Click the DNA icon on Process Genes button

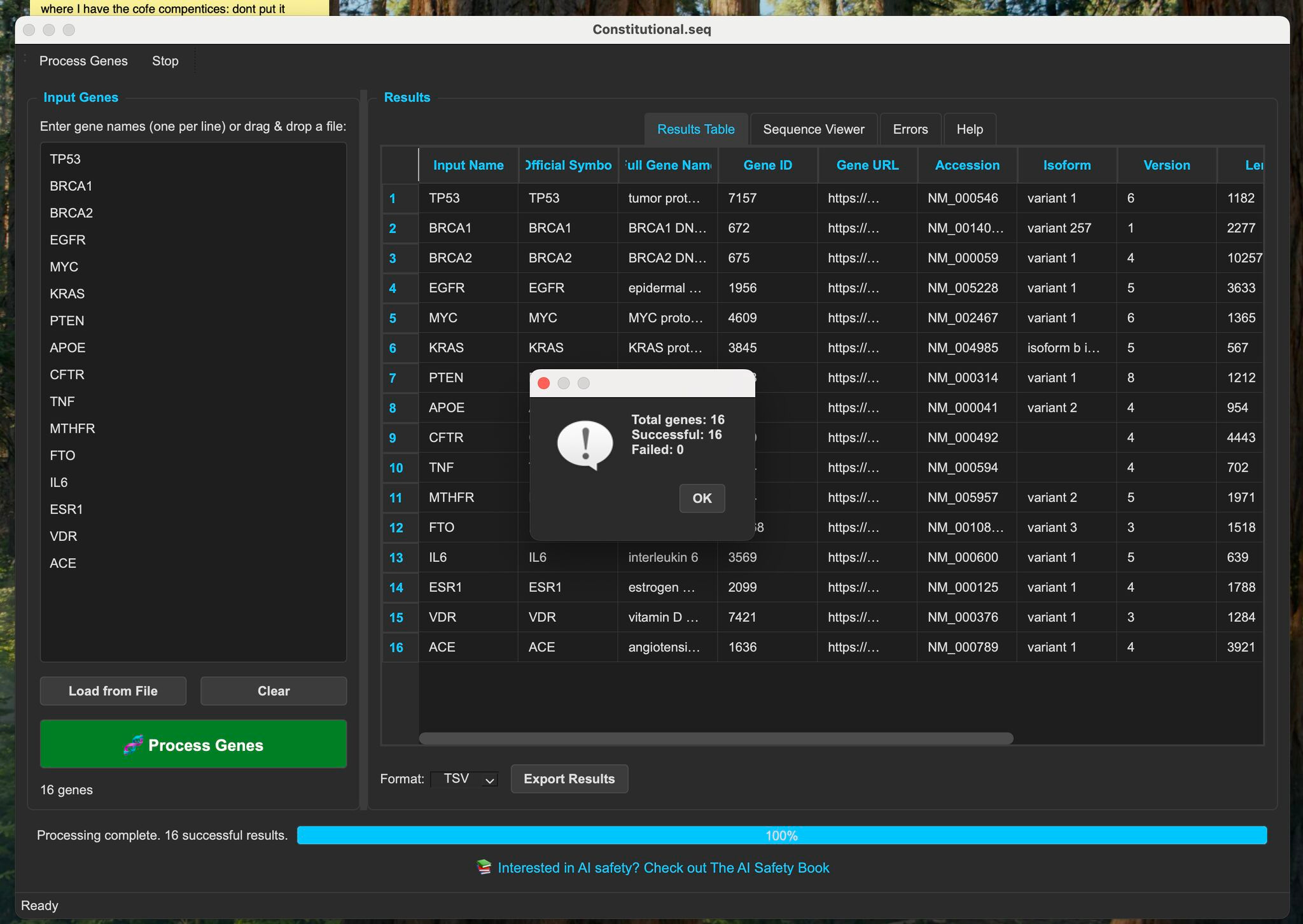tap(133, 745)
